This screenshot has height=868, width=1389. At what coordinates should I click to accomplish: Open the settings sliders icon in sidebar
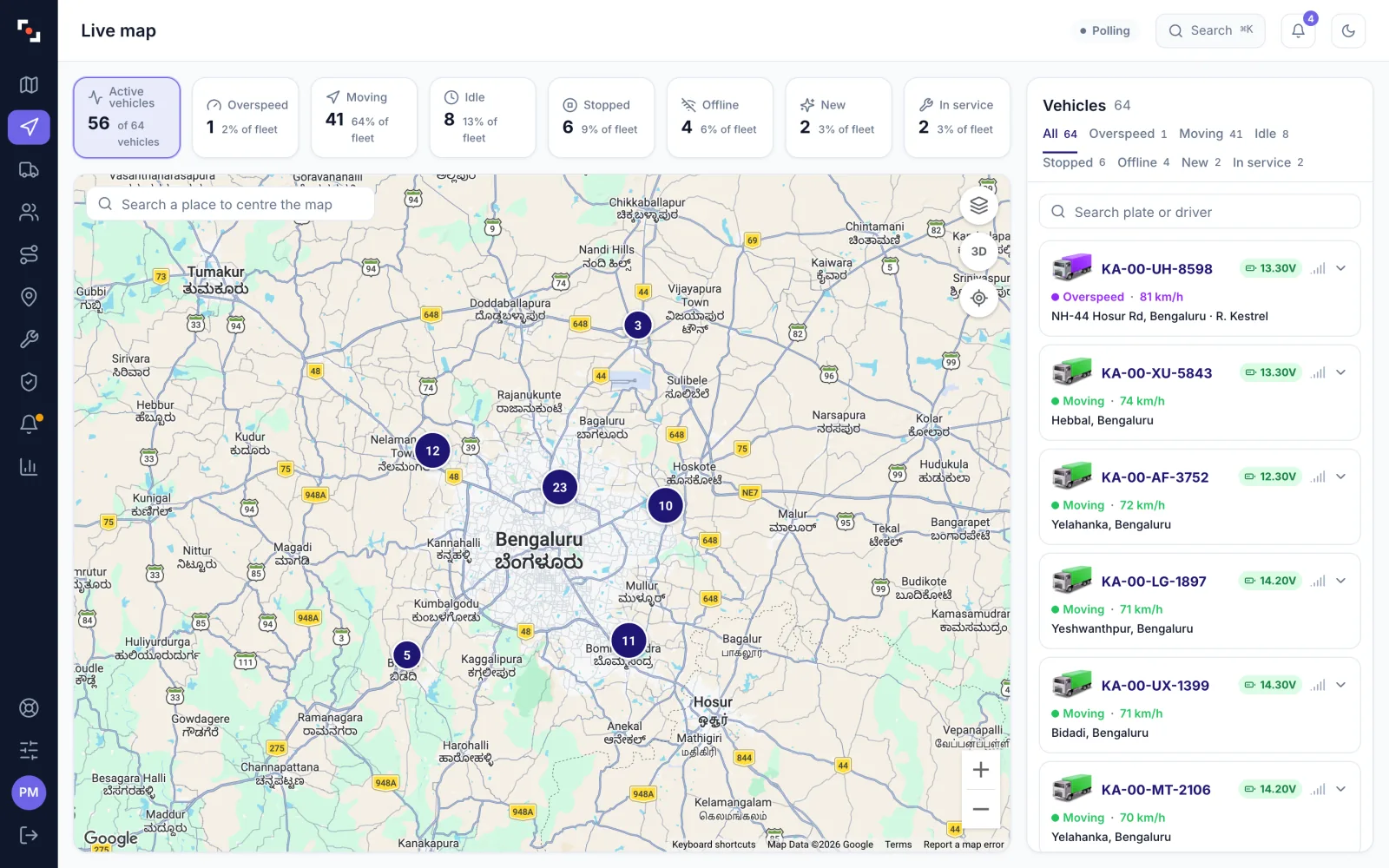pyautogui.click(x=29, y=750)
